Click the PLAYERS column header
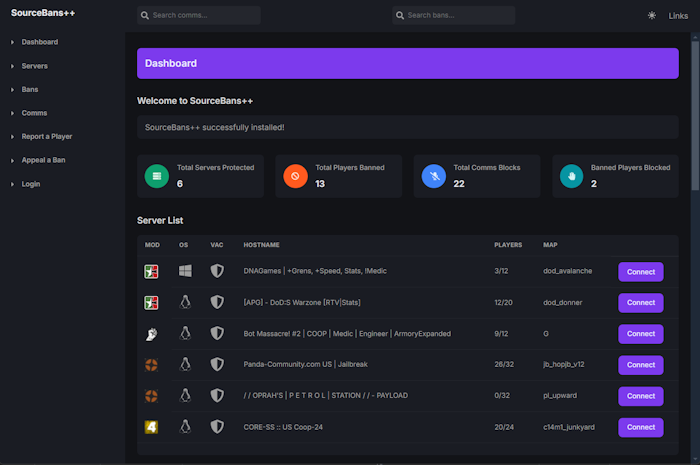The height and width of the screenshot is (465, 700). coord(508,245)
